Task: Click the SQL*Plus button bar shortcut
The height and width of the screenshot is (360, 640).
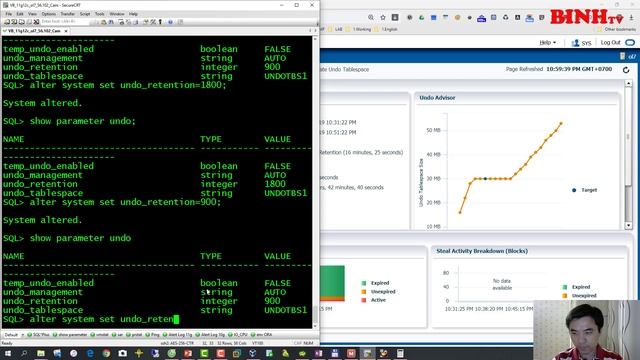Action: [x=38, y=335]
